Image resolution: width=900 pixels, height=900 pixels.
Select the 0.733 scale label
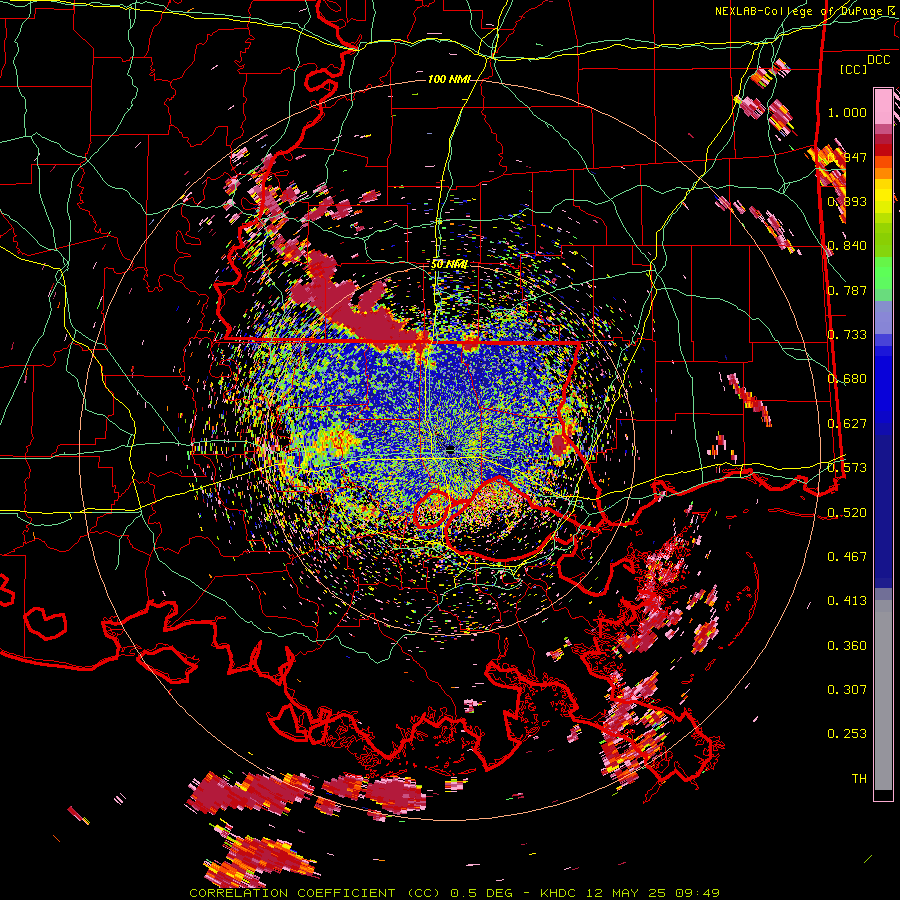(847, 335)
